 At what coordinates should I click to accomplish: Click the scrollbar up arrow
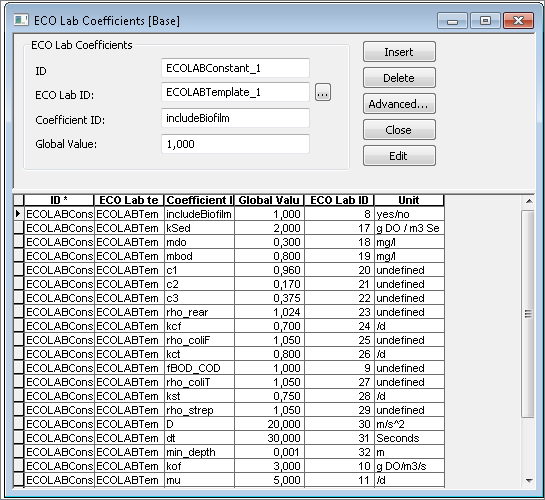point(529,201)
